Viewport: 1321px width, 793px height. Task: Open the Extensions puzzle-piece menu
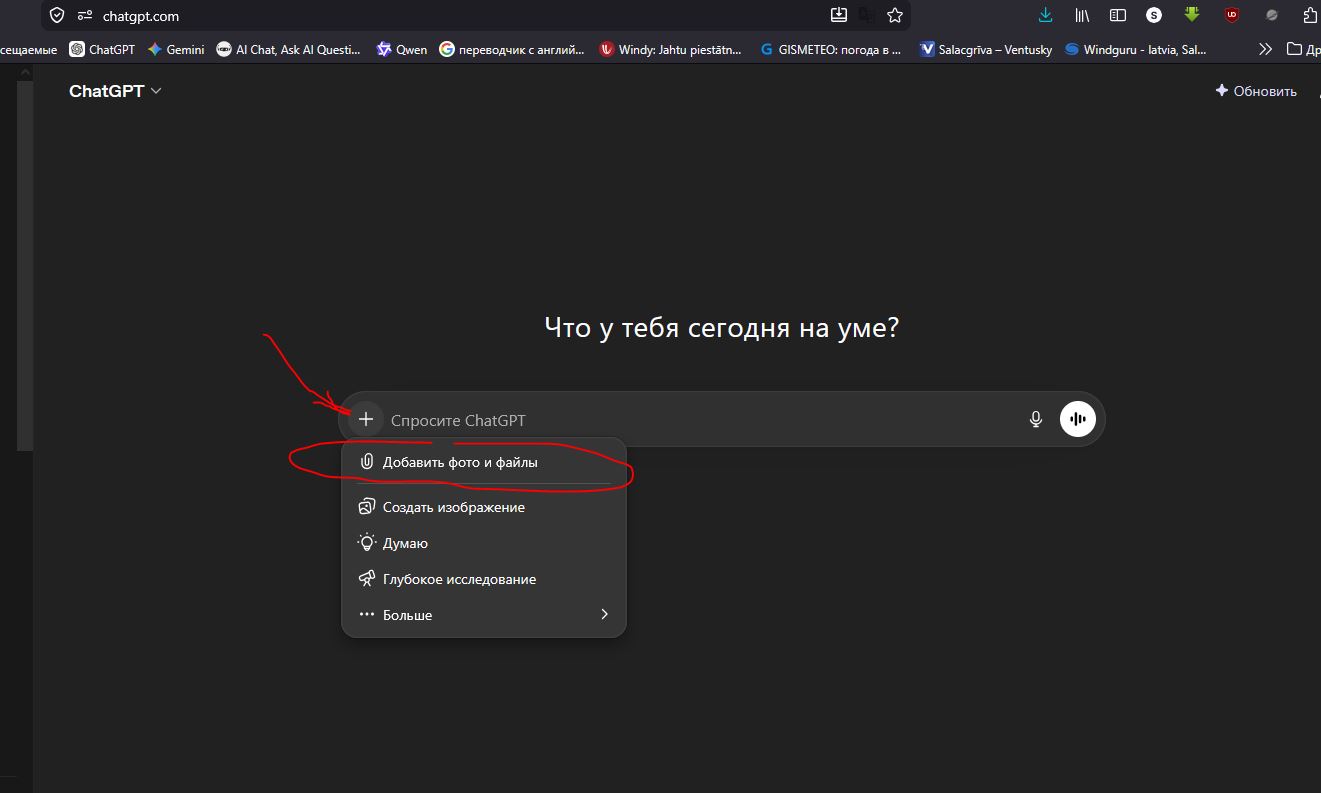point(1311,15)
